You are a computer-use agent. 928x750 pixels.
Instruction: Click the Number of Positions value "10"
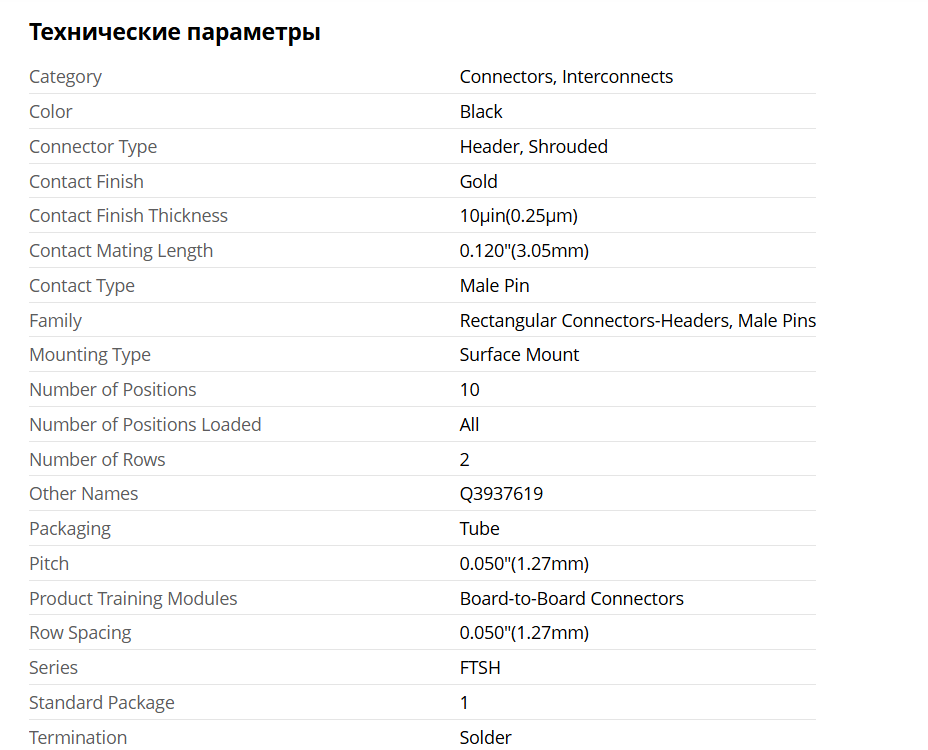click(469, 390)
